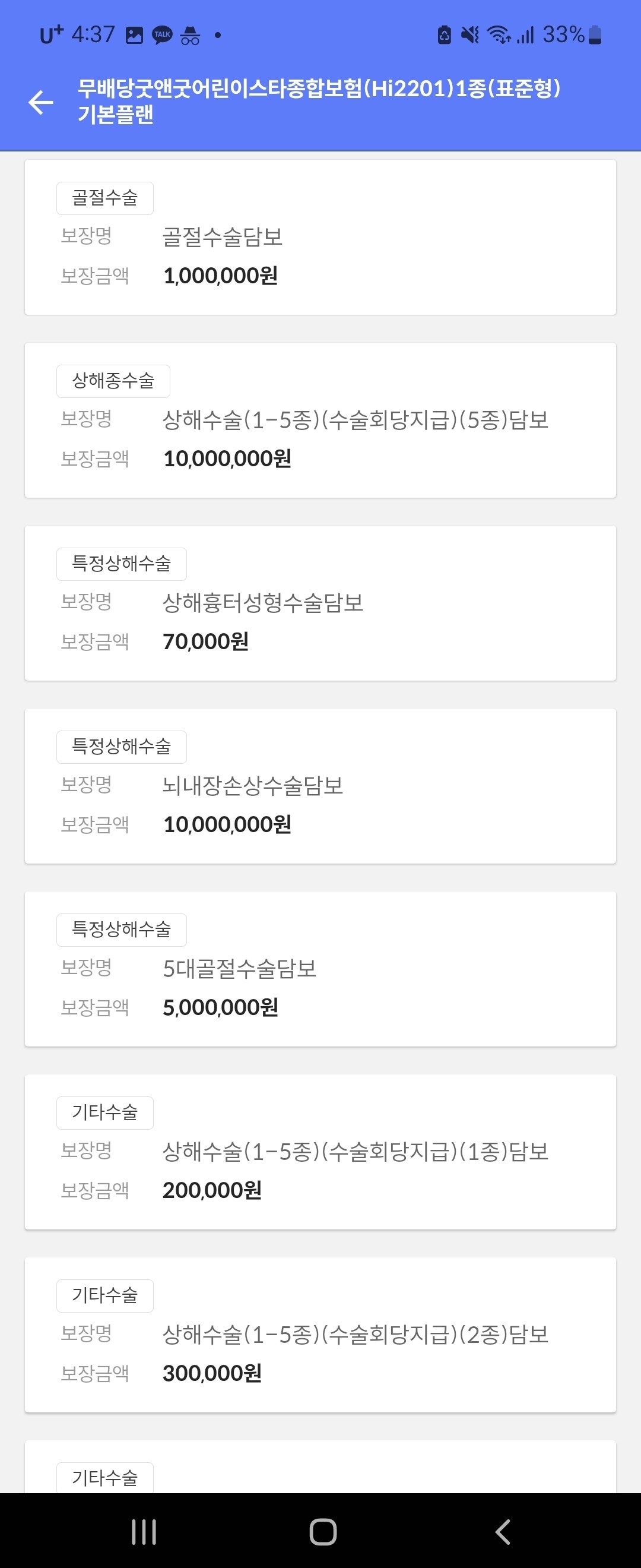
Task: Open recent apps with three-bar button
Action: tap(144, 1532)
